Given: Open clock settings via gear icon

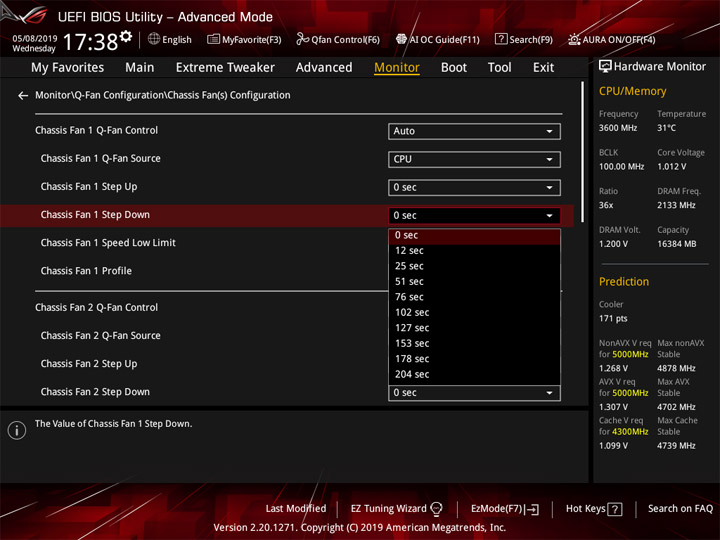Looking at the screenshot, I should click(126, 36).
